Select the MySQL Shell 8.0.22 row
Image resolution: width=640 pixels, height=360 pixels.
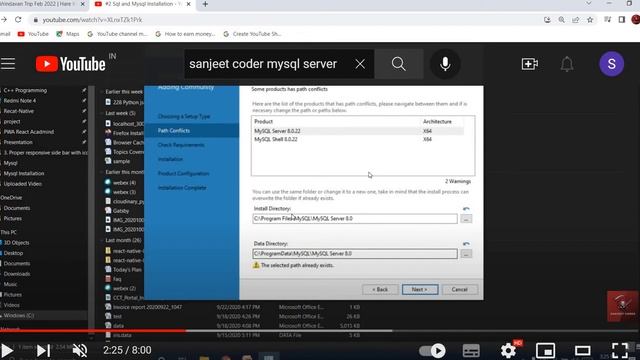pos(358,139)
